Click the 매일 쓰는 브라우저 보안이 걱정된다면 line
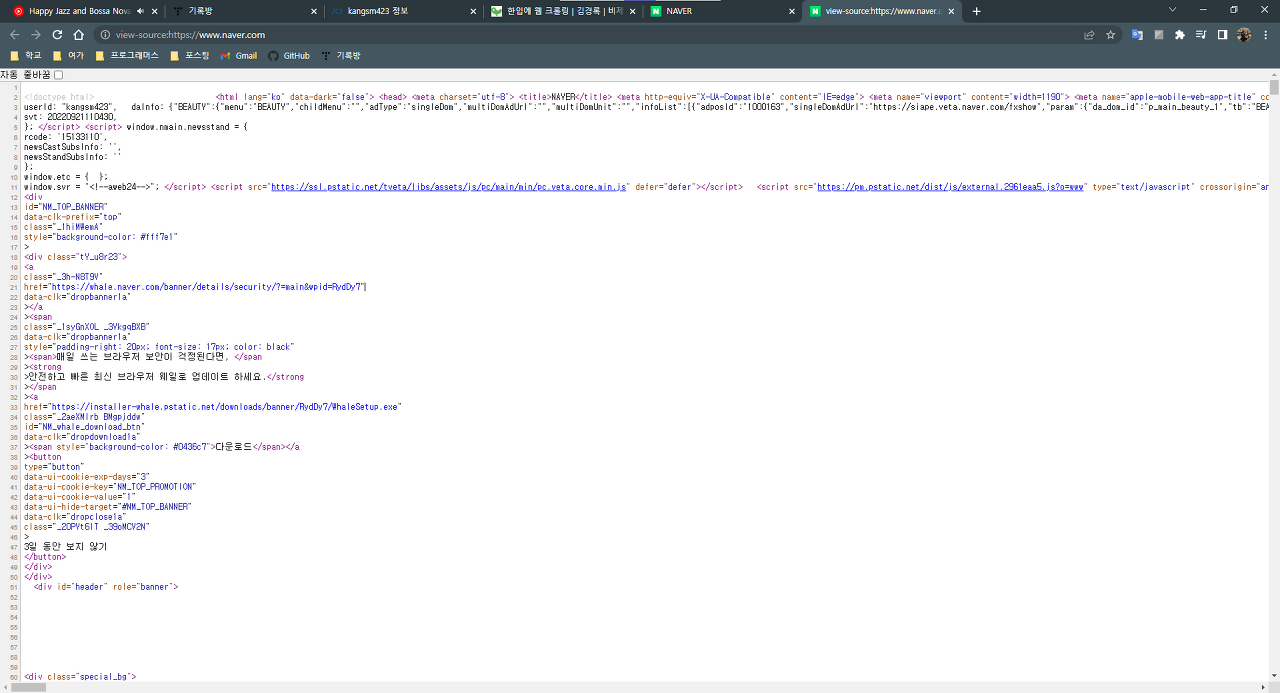The image size is (1280, 693). (143, 357)
